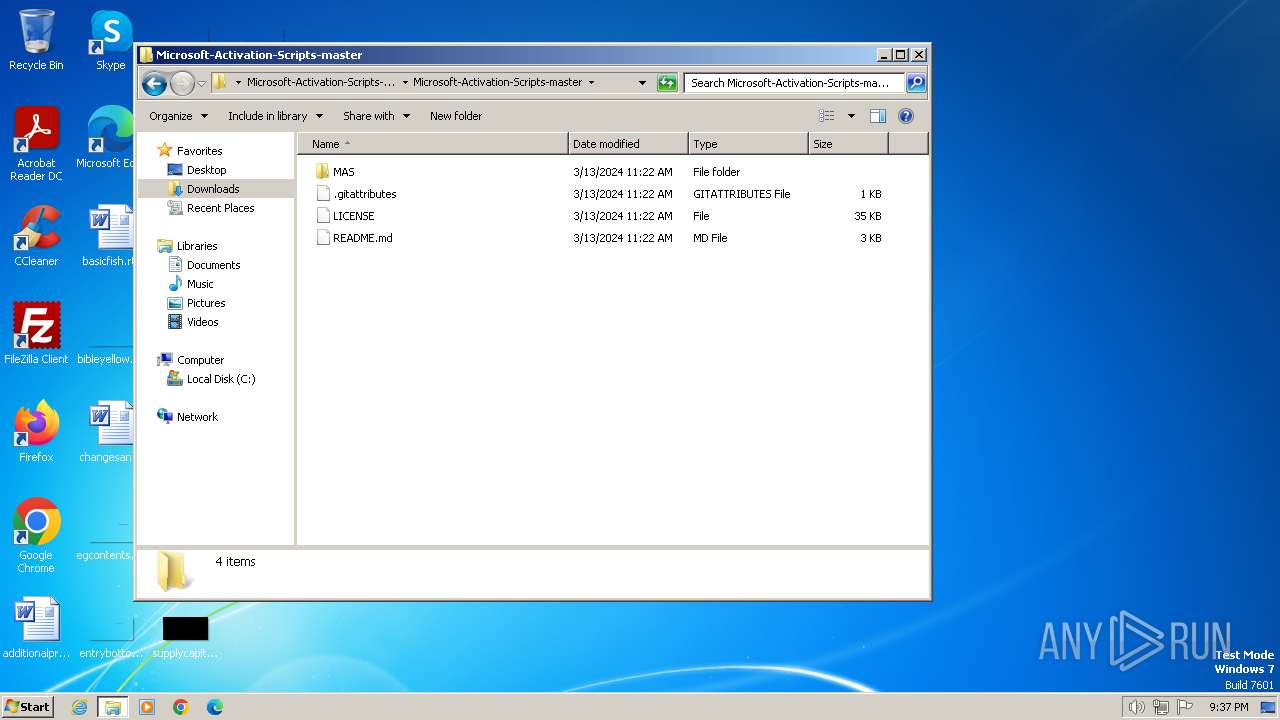Select Computer in navigation pane
The width and height of the screenshot is (1280, 720).
pos(200,360)
